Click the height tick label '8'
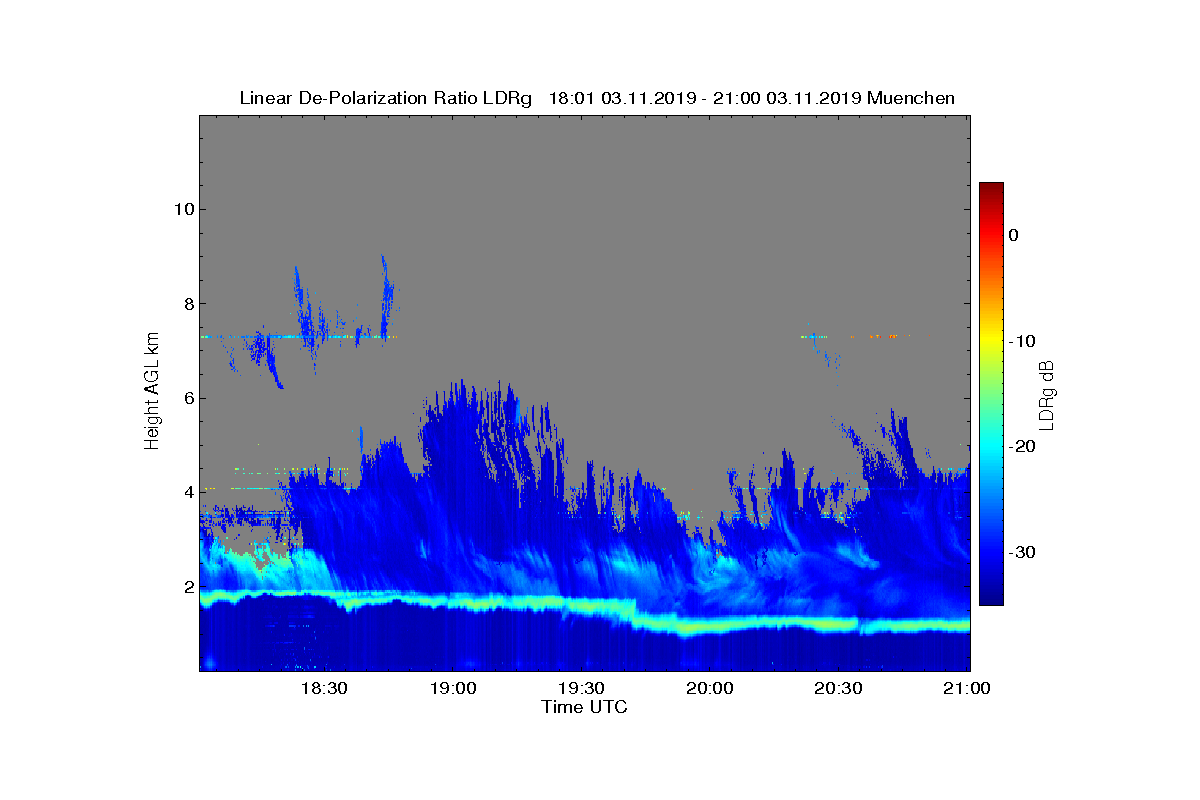 [x=188, y=304]
